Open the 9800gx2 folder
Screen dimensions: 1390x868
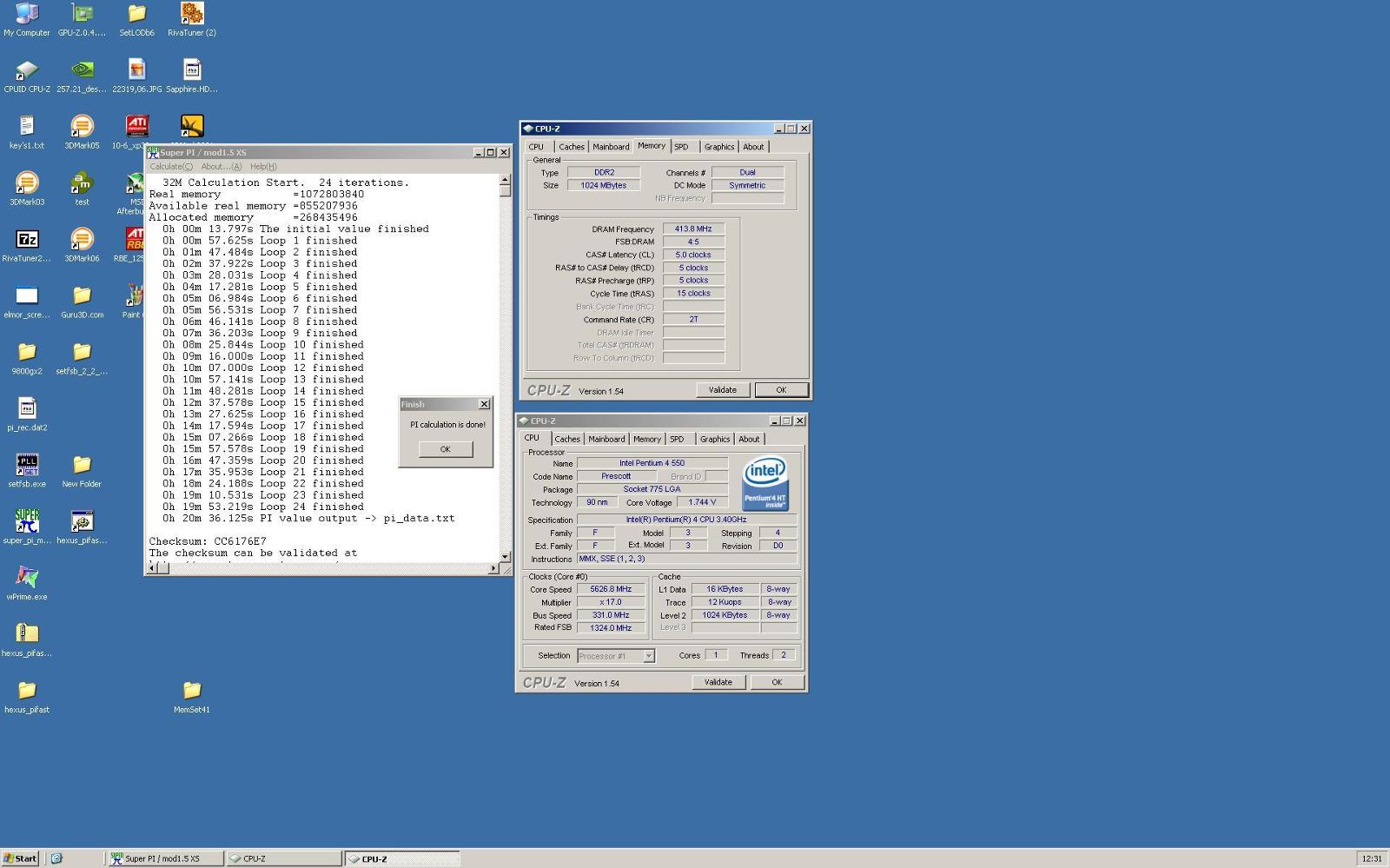pos(27,359)
